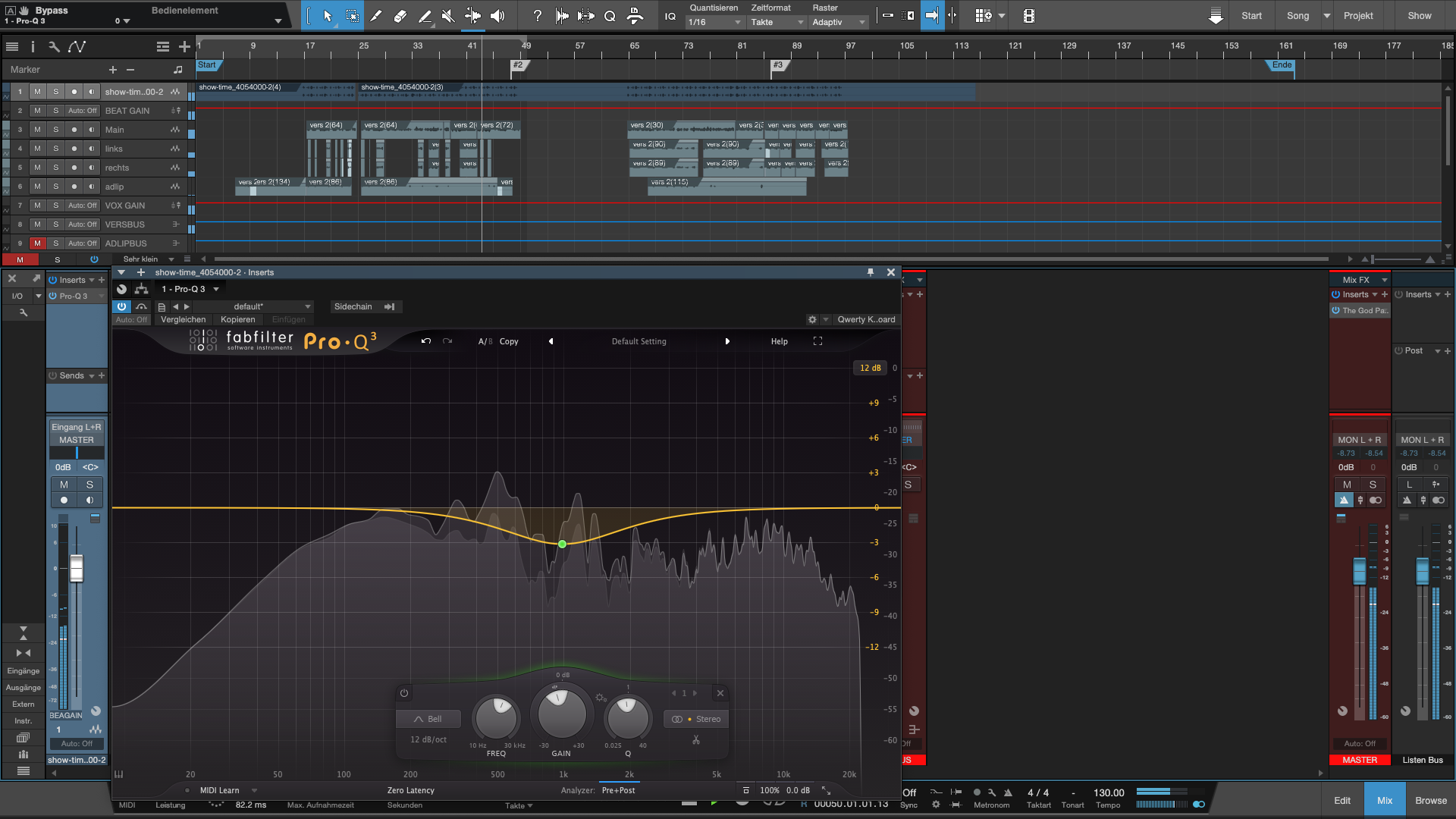Open the Browse panel
Screen dimensions: 1456x819
[1431, 800]
